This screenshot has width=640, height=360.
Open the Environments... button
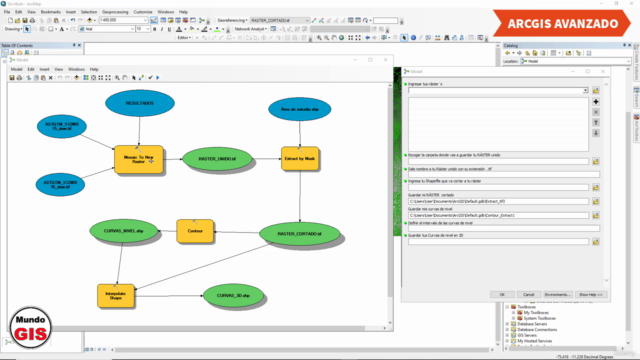coord(558,294)
